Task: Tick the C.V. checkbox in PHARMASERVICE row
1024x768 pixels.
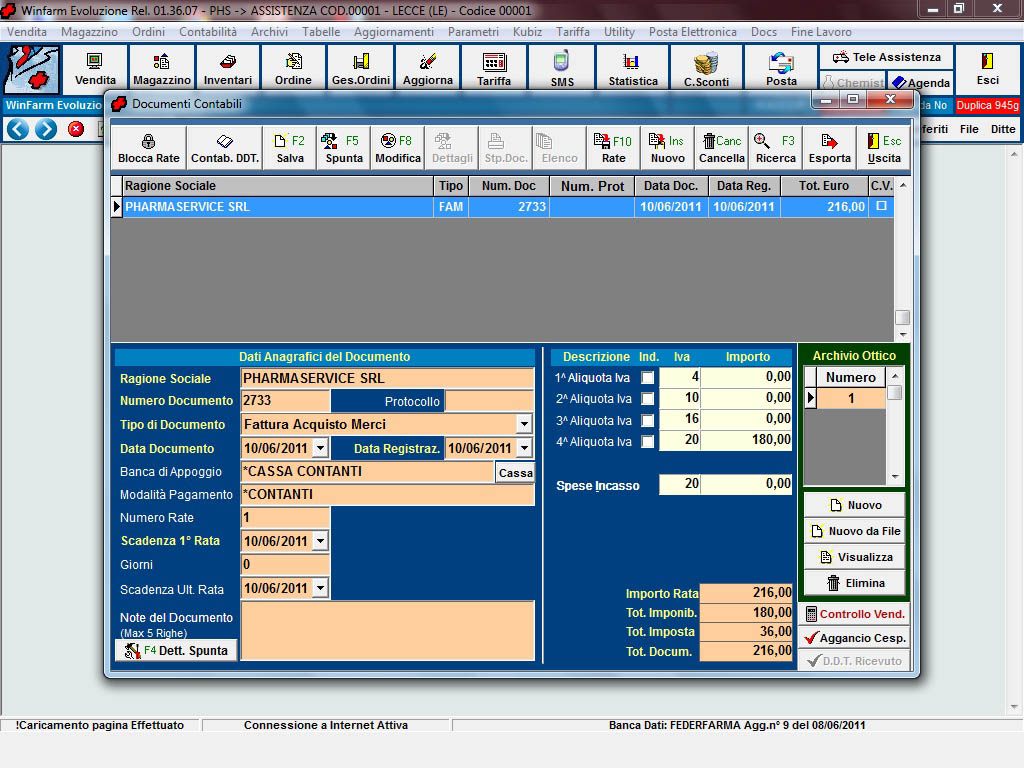Action: [881, 206]
